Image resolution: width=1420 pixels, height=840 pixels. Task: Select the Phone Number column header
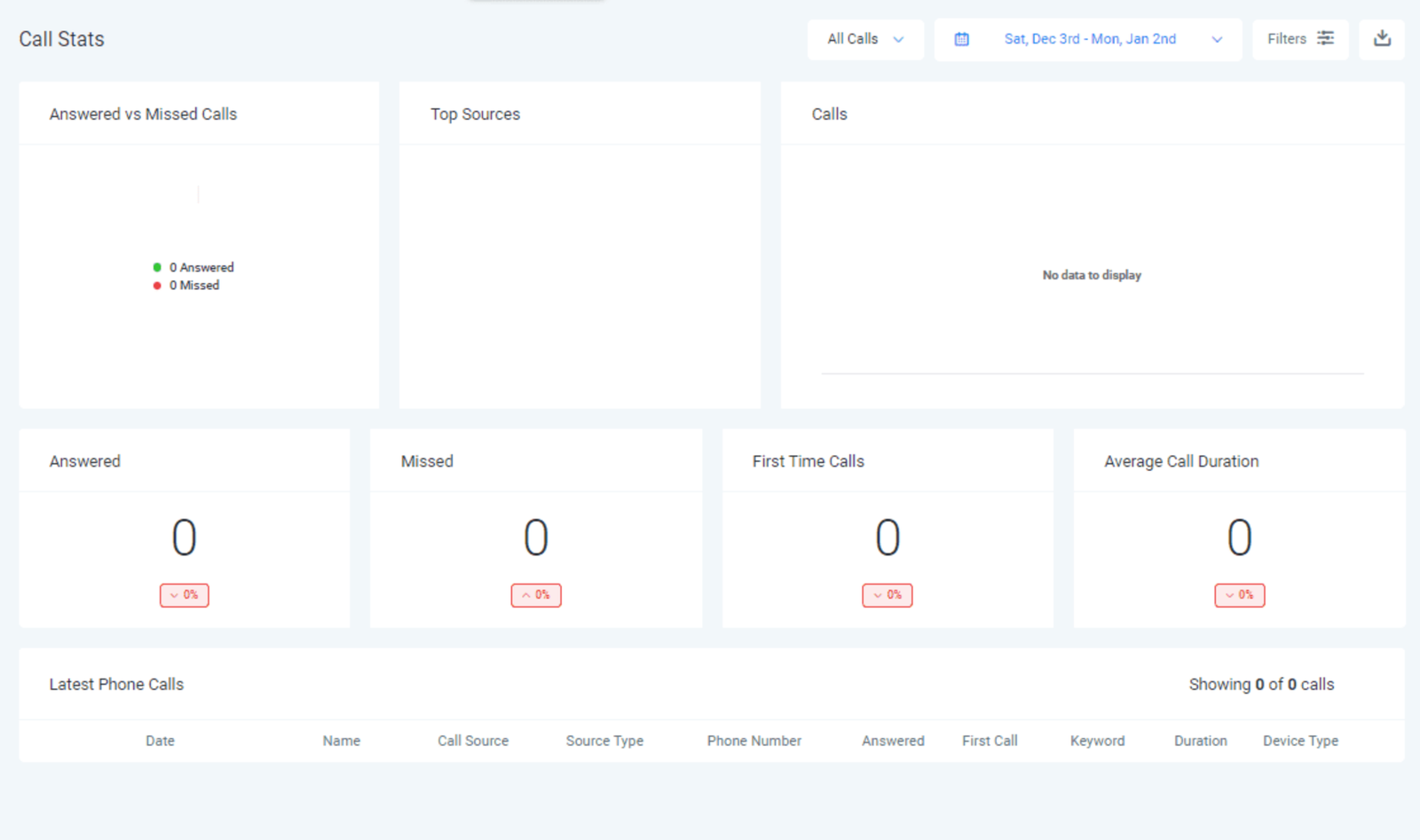[x=753, y=741]
